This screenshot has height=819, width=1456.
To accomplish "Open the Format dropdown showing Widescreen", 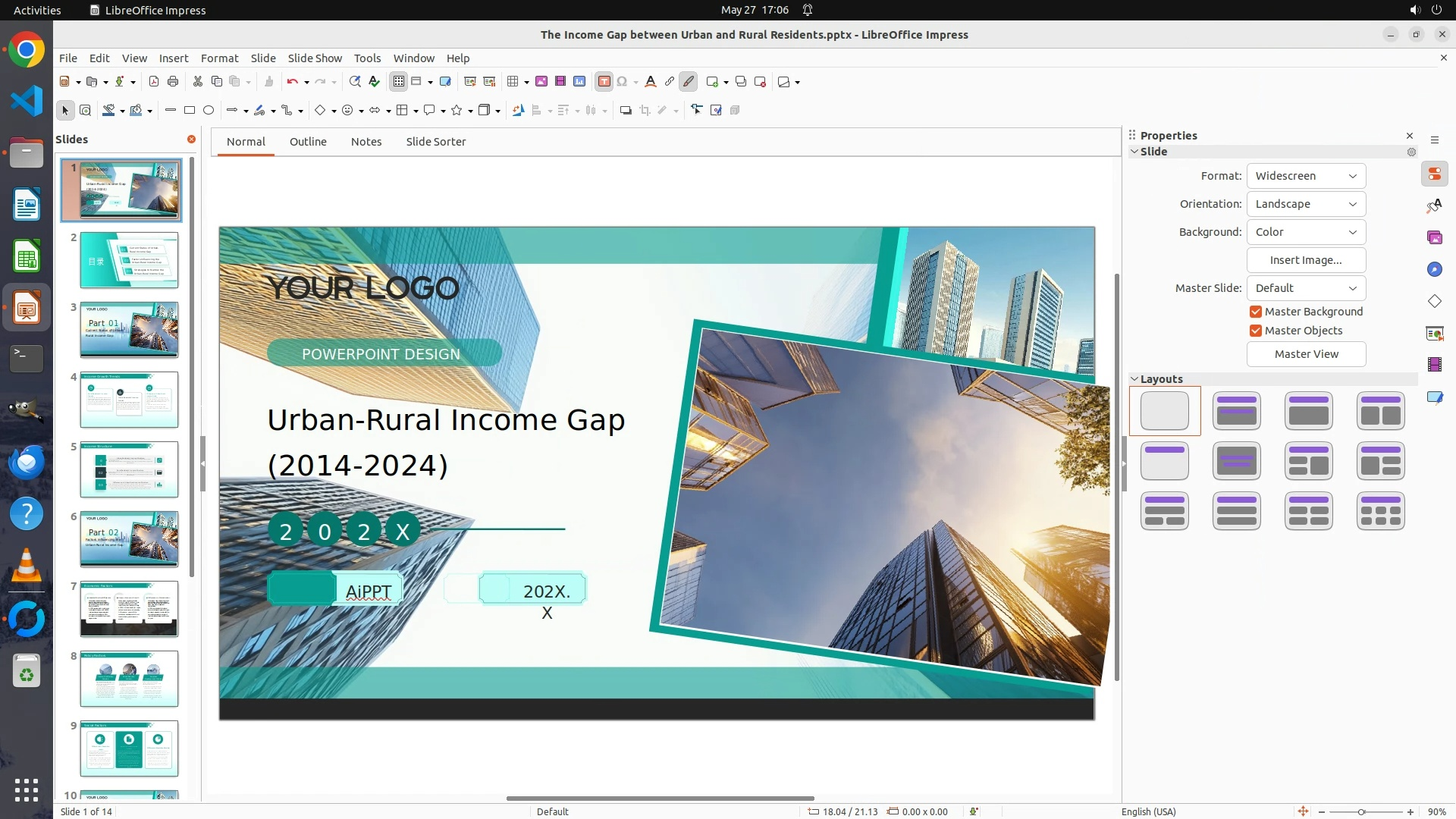I will point(1306,176).
